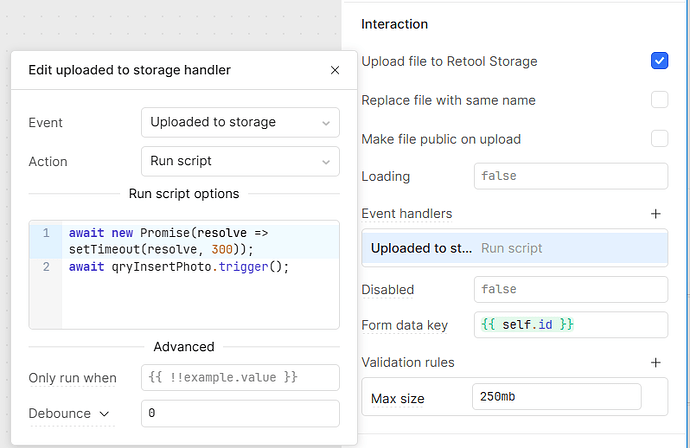Enable Replace file with same name
The height and width of the screenshot is (448, 690).
[x=659, y=100]
